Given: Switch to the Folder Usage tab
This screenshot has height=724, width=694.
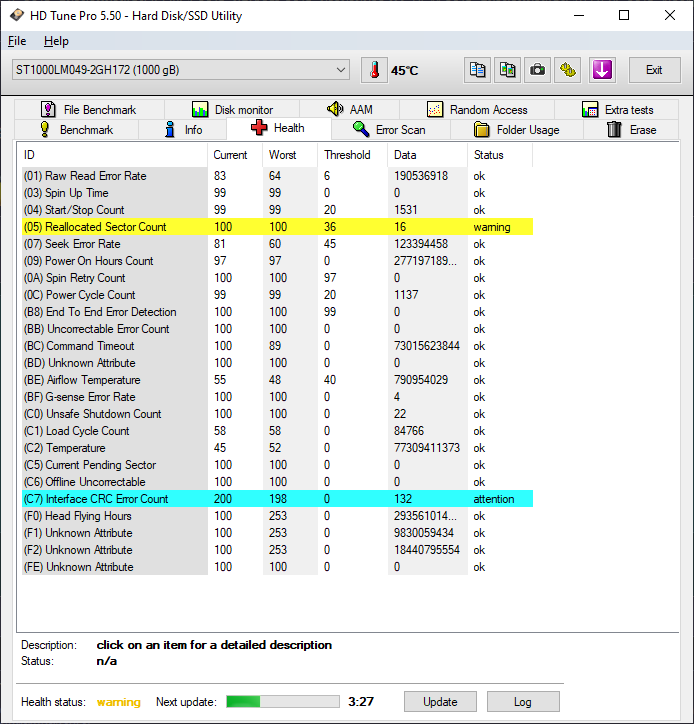Looking at the screenshot, I should [517, 130].
